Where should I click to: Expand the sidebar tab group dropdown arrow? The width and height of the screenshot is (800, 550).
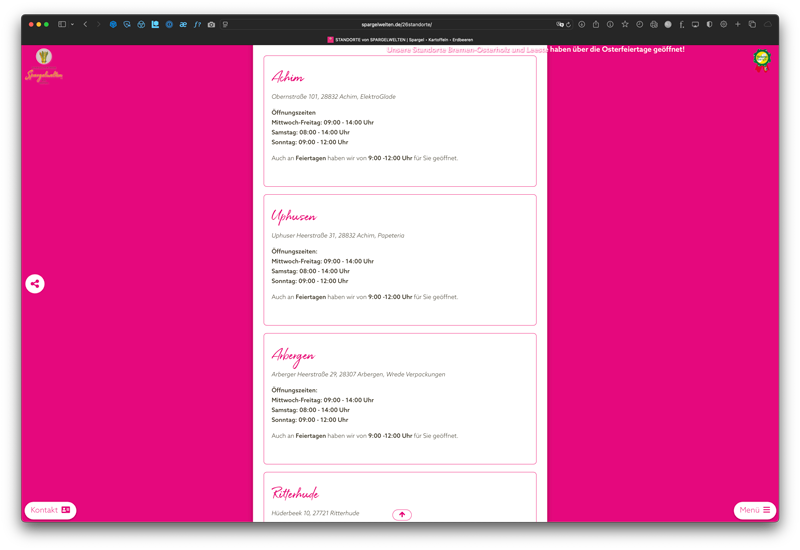[72, 24]
